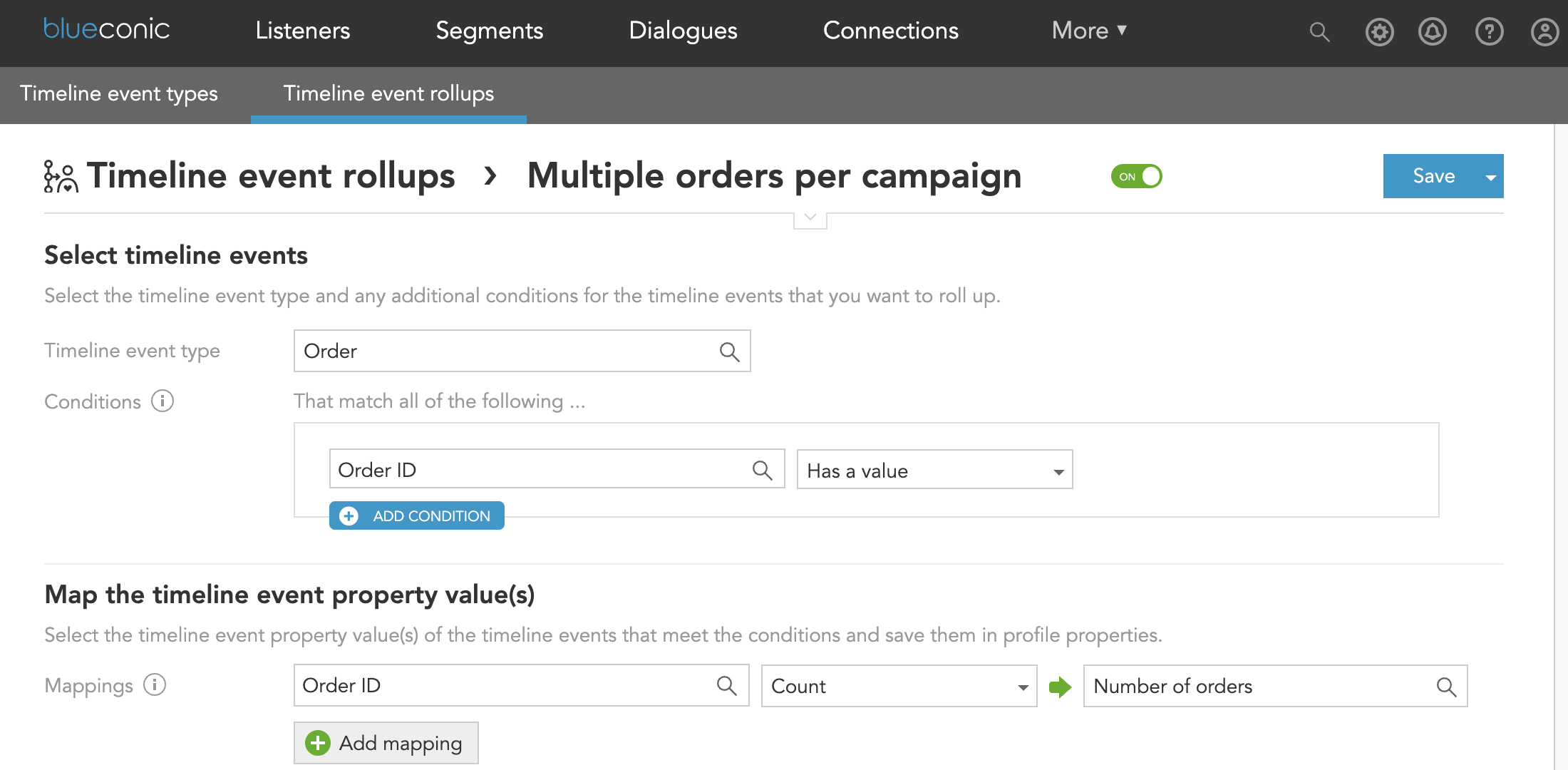Click the Order ID search icon in conditions
Viewport: 1568px width, 770px height.
(x=765, y=470)
